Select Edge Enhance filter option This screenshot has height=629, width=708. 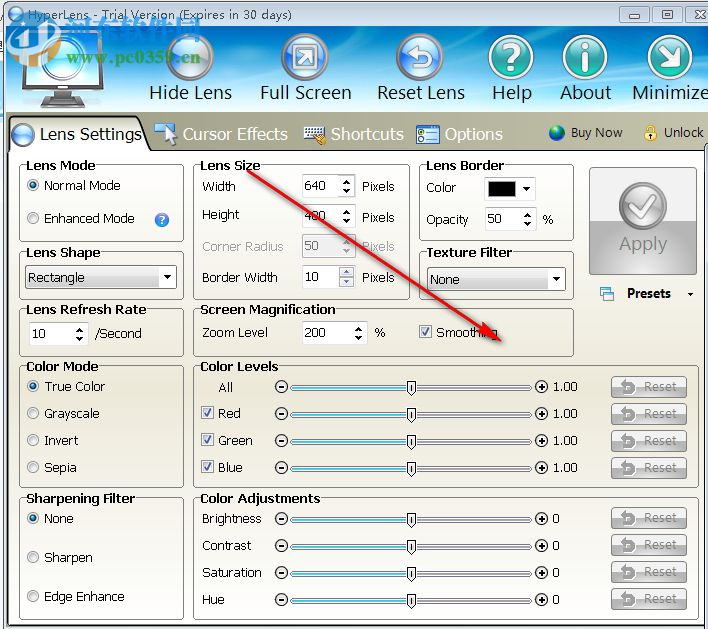coord(33,596)
